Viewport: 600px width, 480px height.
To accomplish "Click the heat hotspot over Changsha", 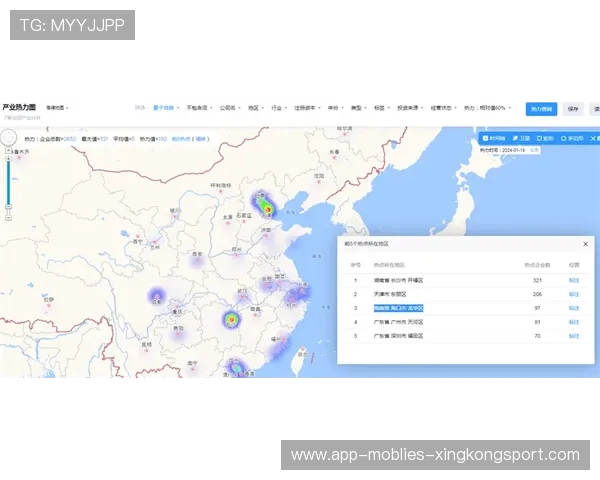I will pos(231,319).
